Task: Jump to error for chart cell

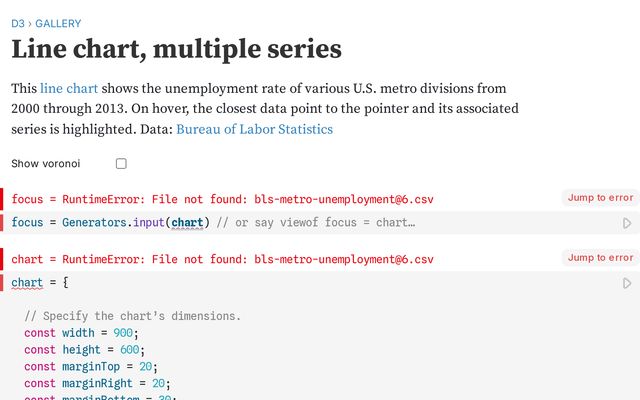Action: click(x=600, y=258)
